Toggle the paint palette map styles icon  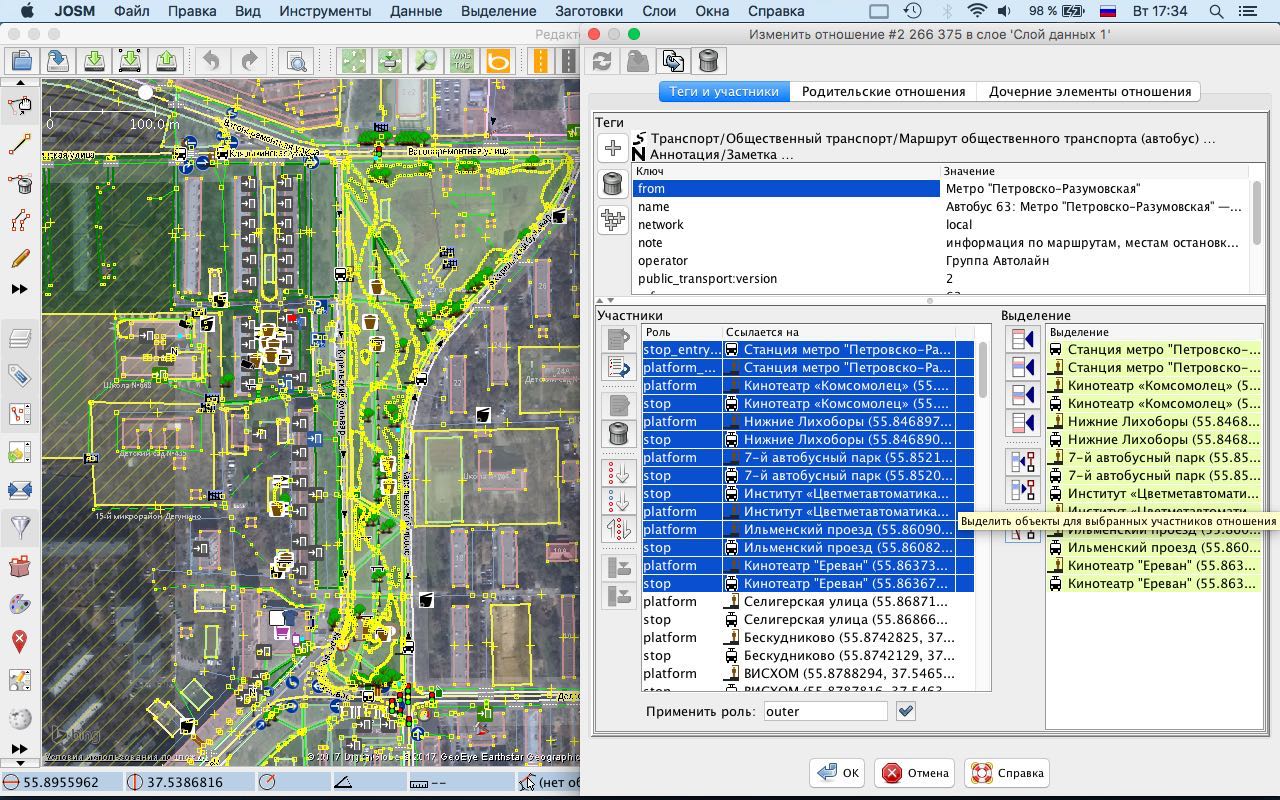20,604
